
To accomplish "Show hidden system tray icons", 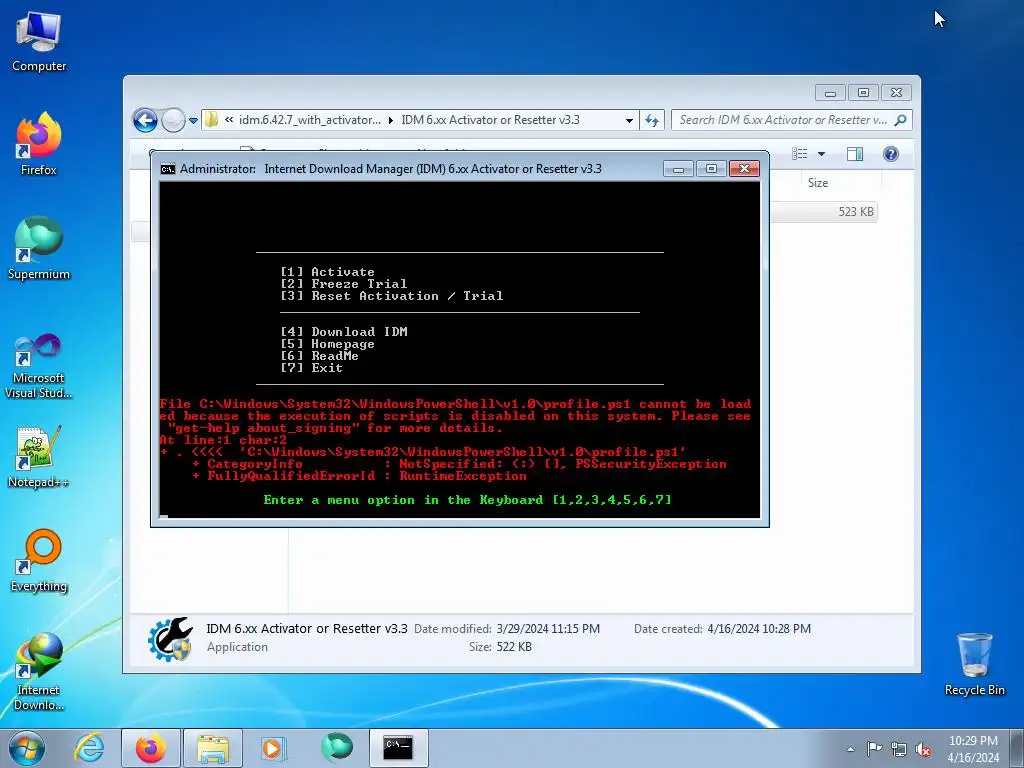I will click(850, 749).
